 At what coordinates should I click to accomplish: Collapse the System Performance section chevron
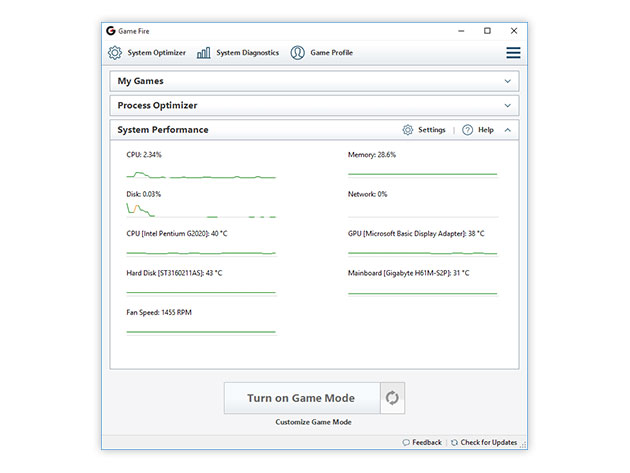click(x=508, y=130)
